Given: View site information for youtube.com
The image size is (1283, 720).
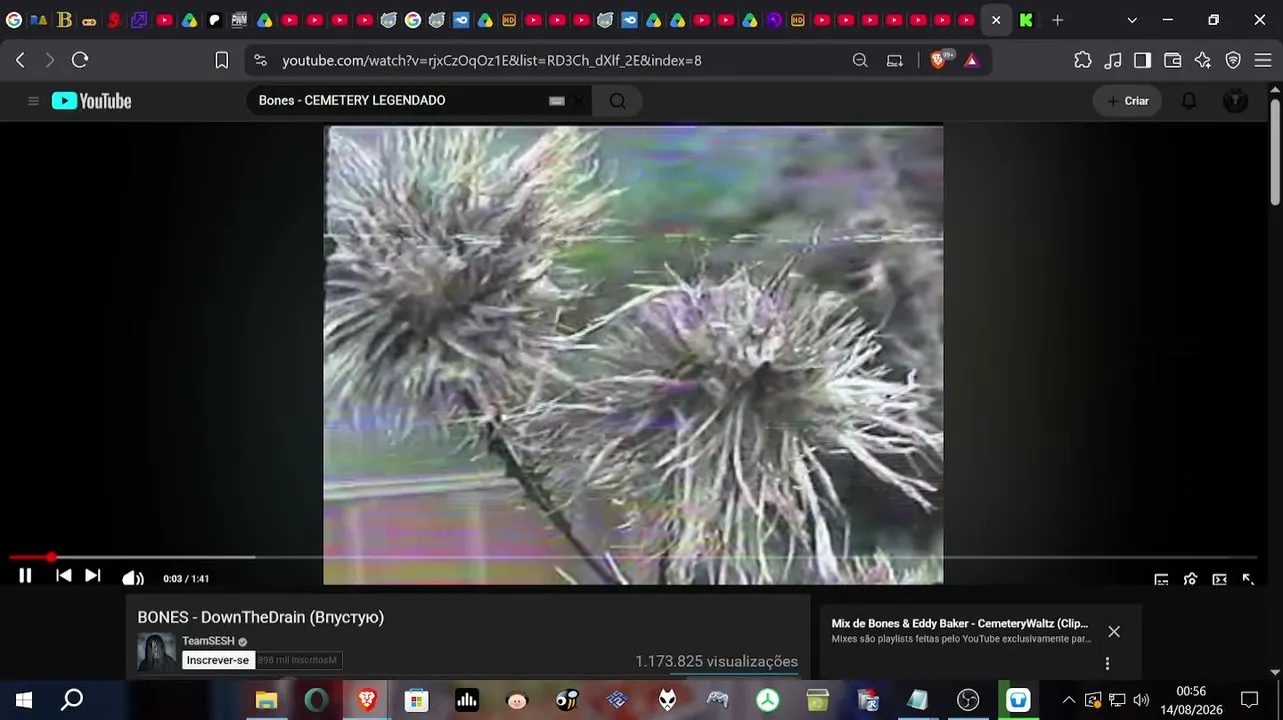Looking at the screenshot, I should (x=261, y=60).
